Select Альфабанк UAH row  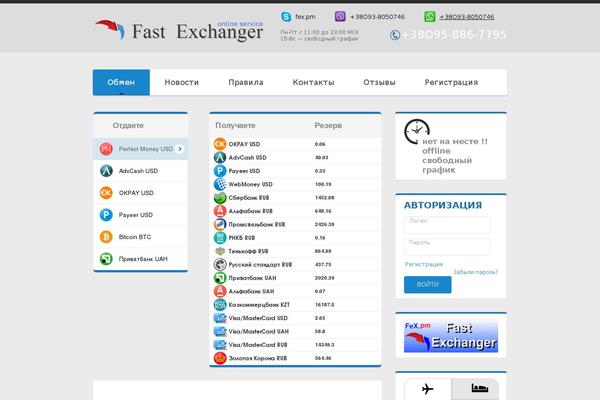pyautogui.click(x=295, y=291)
